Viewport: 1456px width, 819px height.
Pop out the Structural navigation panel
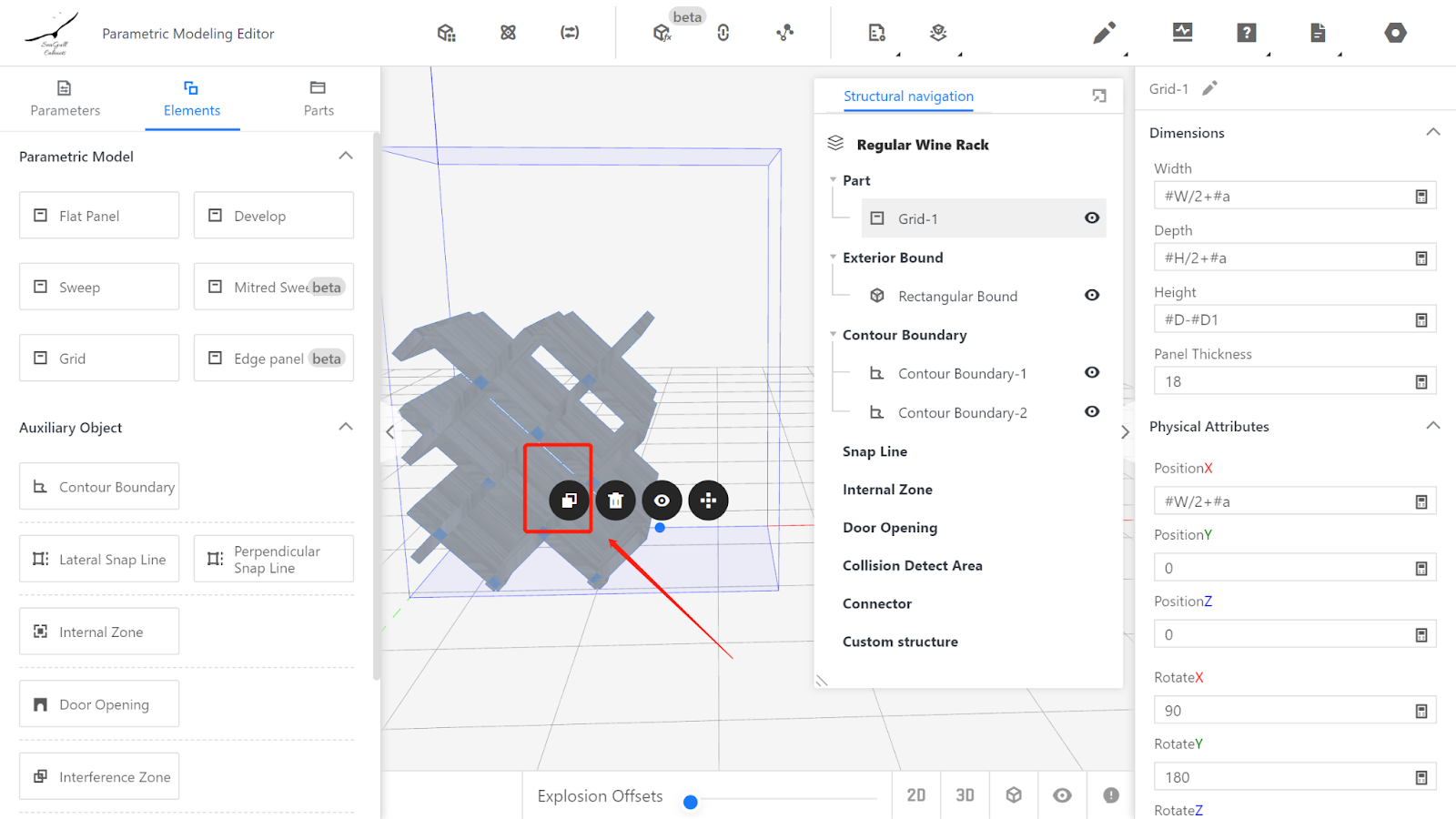(x=1099, y=96)
